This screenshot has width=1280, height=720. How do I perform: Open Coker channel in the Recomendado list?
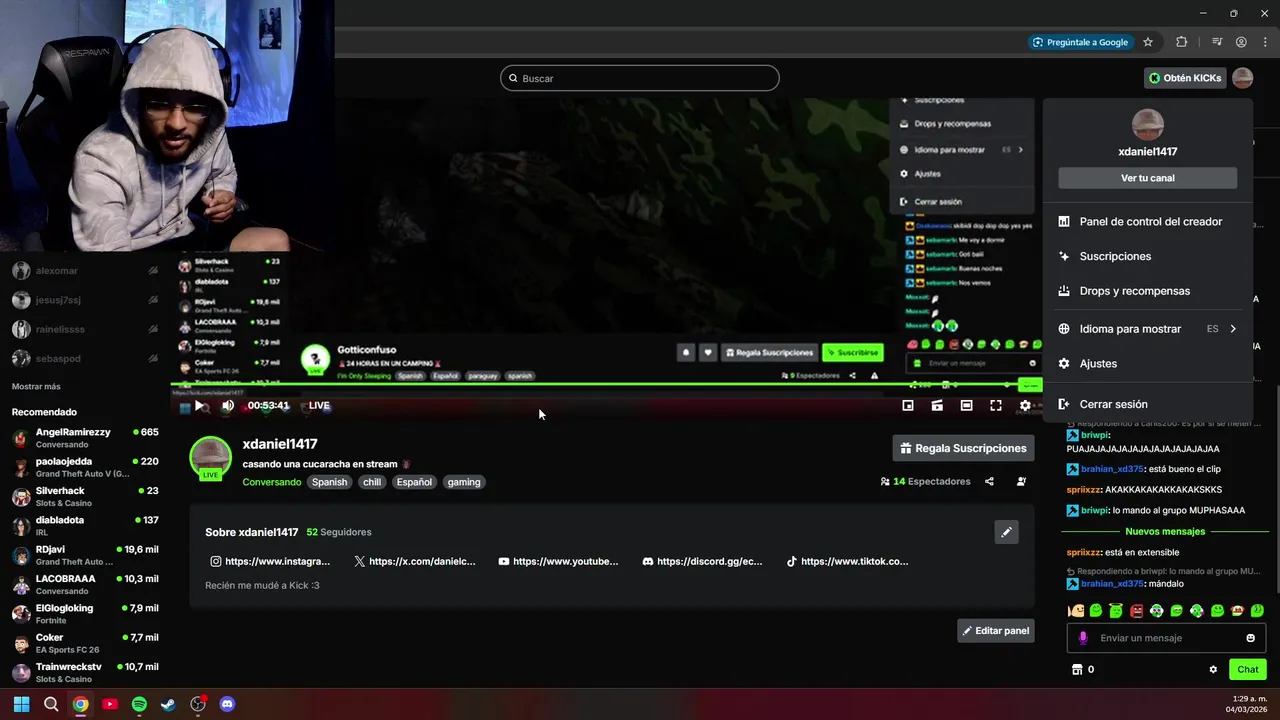pyautogui.click(x=85, y=643)
